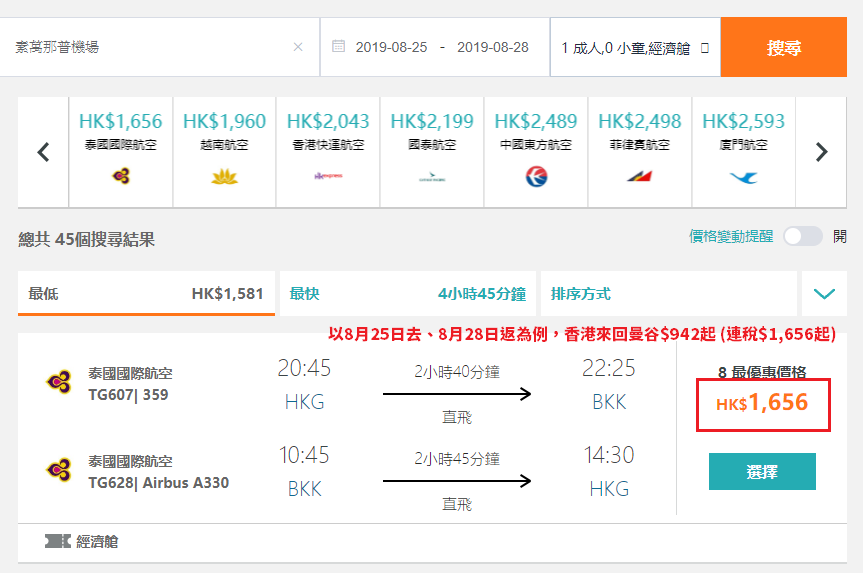Filter by 中國東方航空 HK$2,489 card
This screenshot has height=573, width=863.
536,152
